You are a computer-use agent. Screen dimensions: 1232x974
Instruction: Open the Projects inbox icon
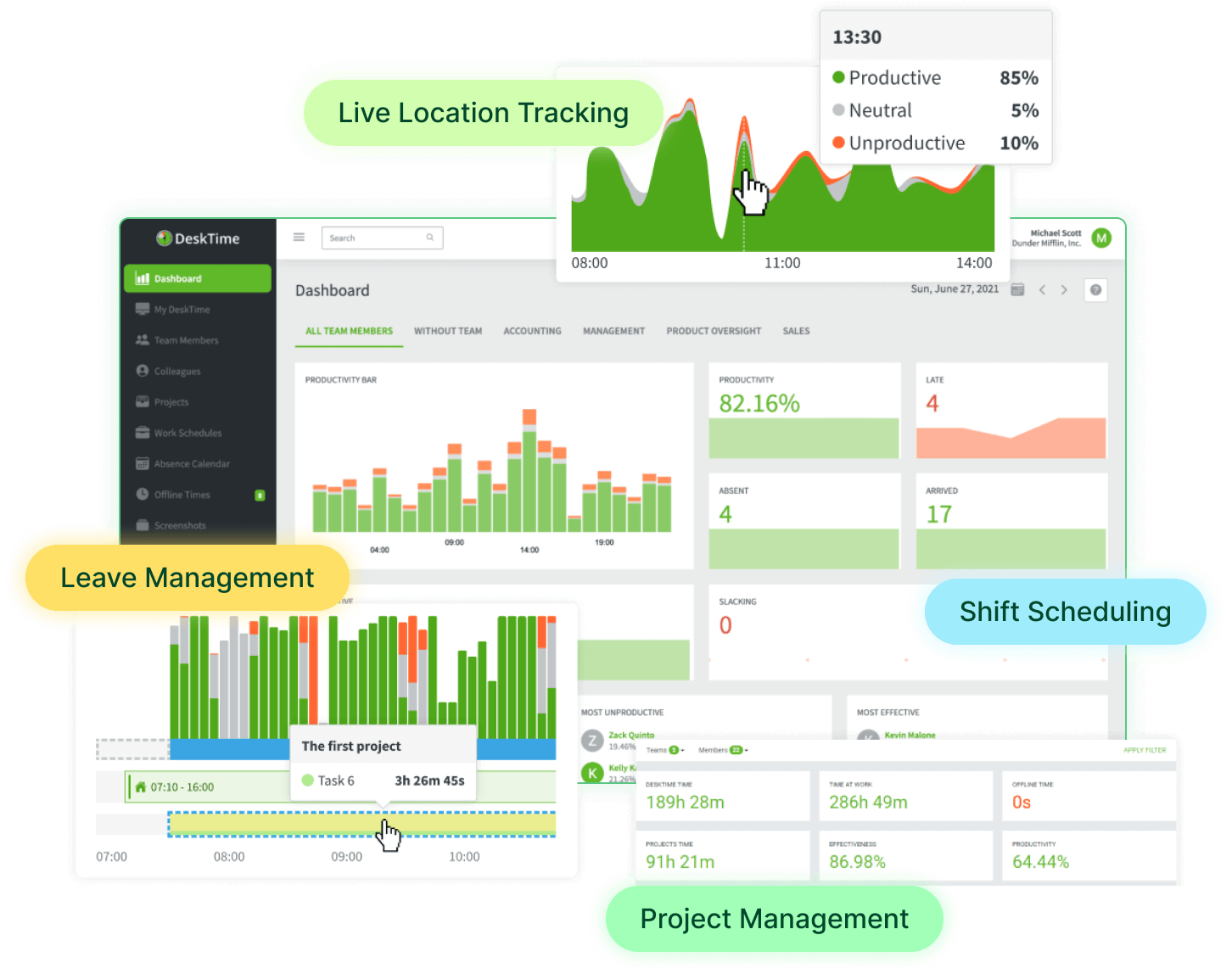click(x=143, y=402)
